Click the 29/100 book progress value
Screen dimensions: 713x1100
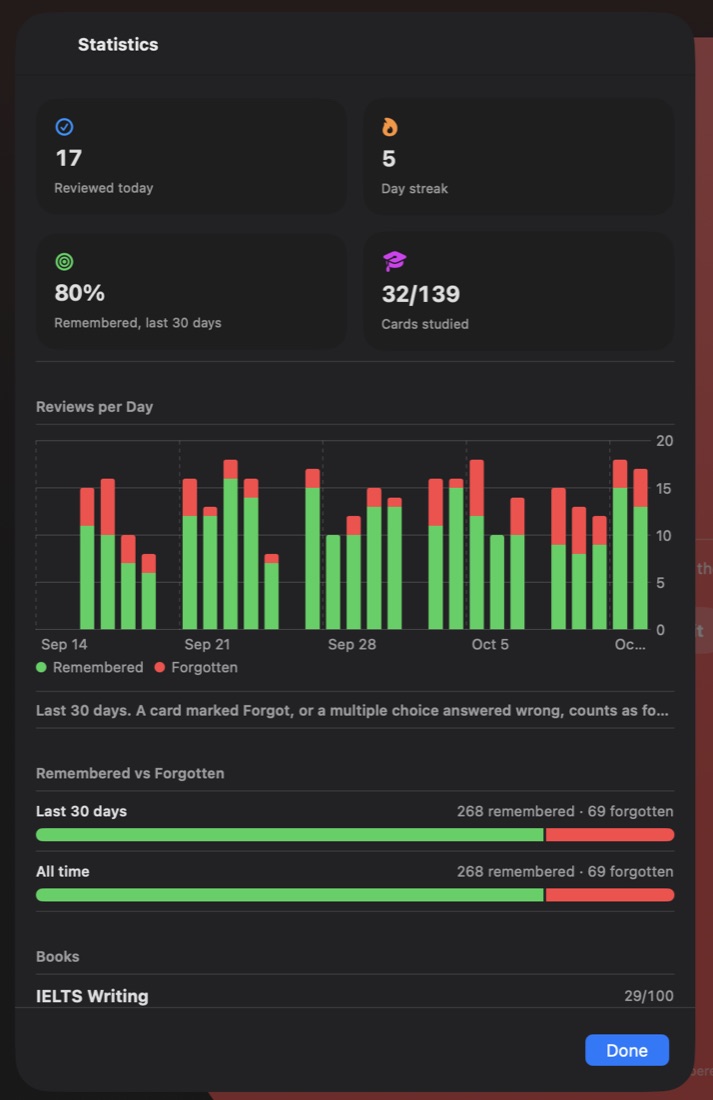coord(648,995)
